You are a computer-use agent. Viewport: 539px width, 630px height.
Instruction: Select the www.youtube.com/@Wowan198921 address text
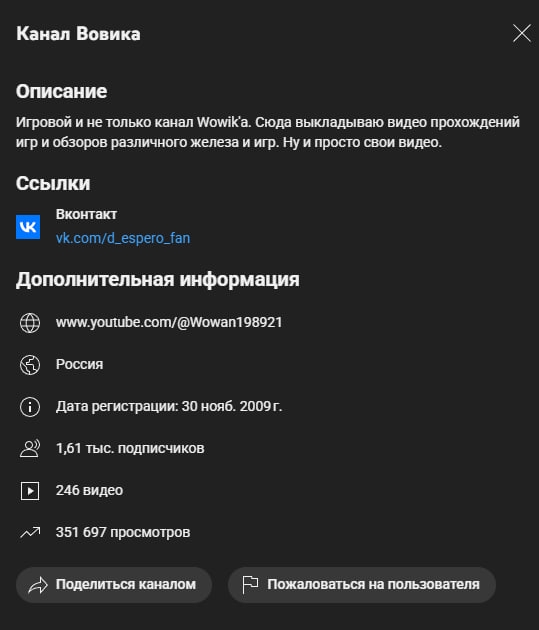169,322
